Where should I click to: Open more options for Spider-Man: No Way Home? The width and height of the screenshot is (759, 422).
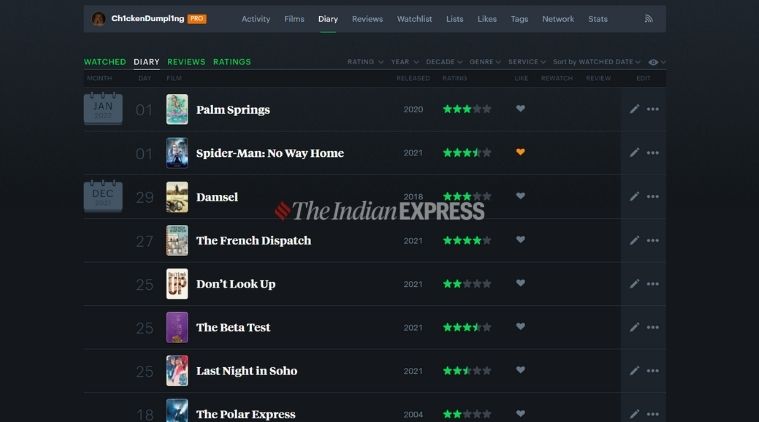pos(653,153)
